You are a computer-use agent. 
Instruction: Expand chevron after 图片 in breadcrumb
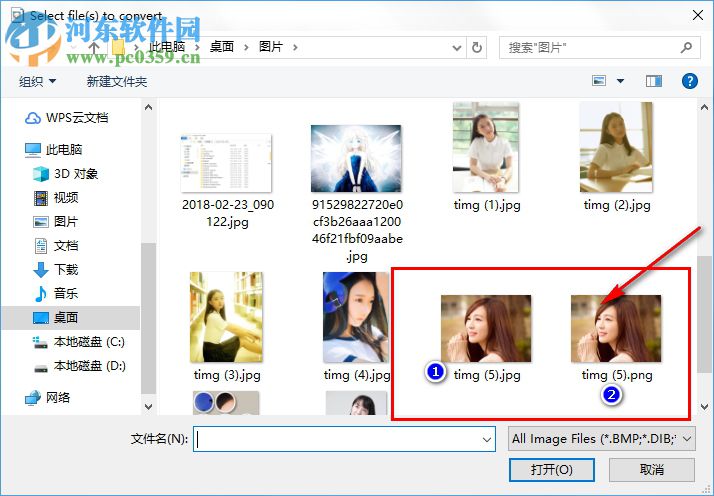[295, 47]
